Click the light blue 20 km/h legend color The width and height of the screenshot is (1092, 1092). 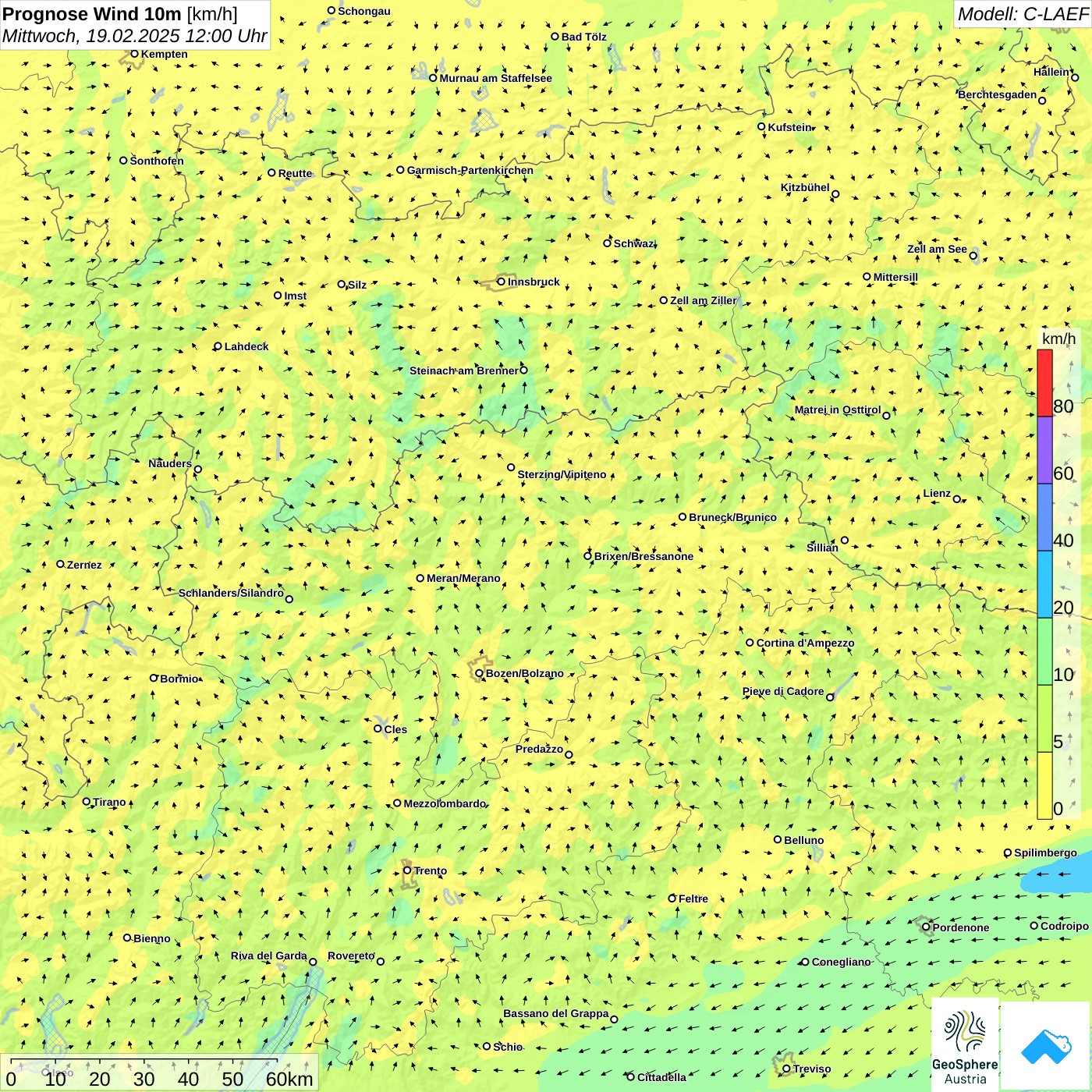pyautogui.click(x=1044, y=585)
